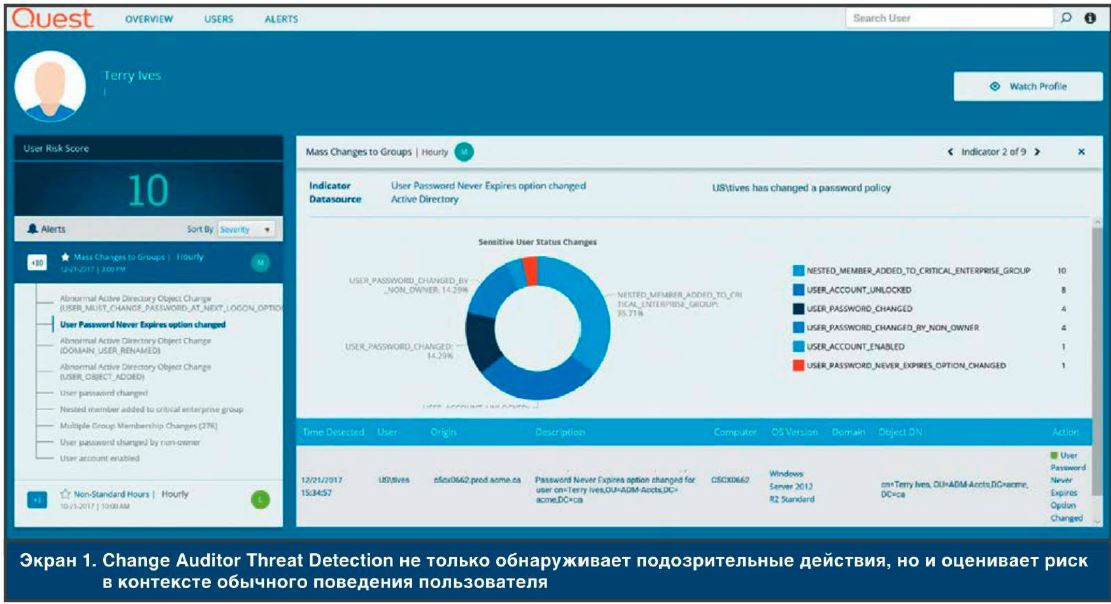Click USER_PASSWORD_CHANGED_BY_NON_OWNER legend swatch

[x=799, y=328]
